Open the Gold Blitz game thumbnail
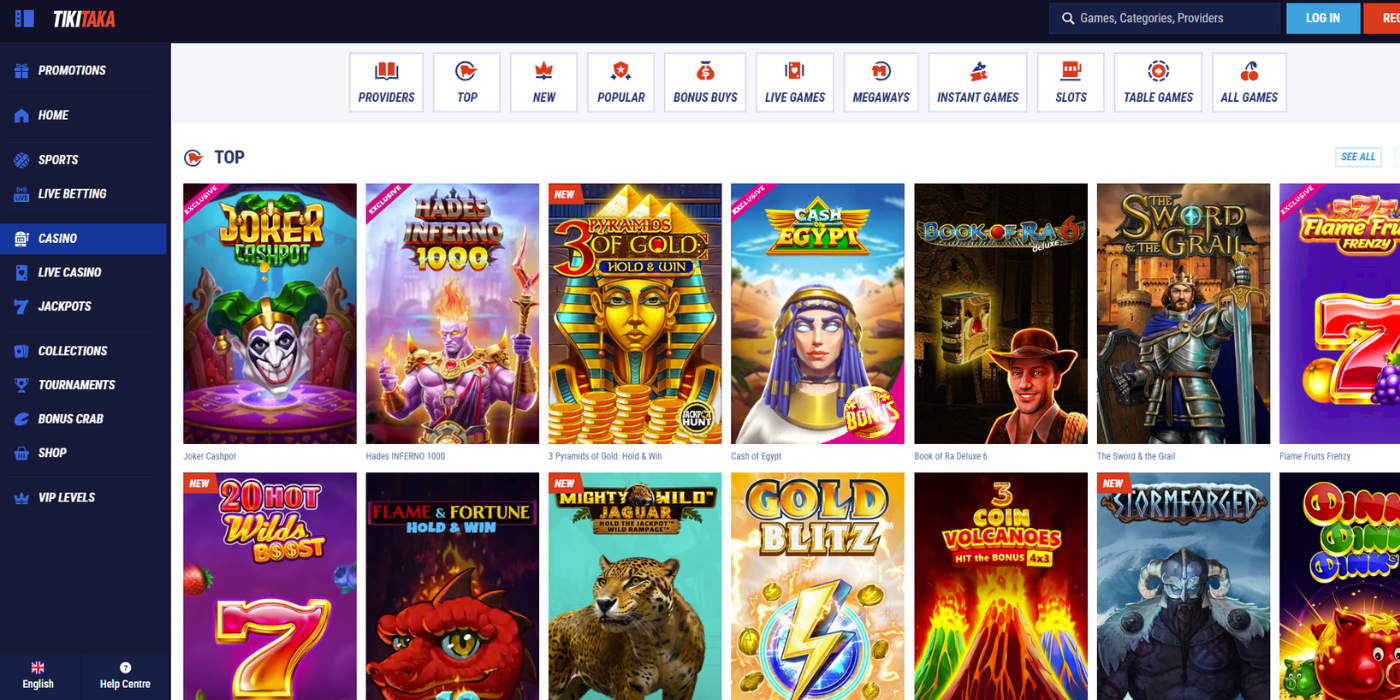This screenshot has height=700, width=1400. click(x=818, y=586)
